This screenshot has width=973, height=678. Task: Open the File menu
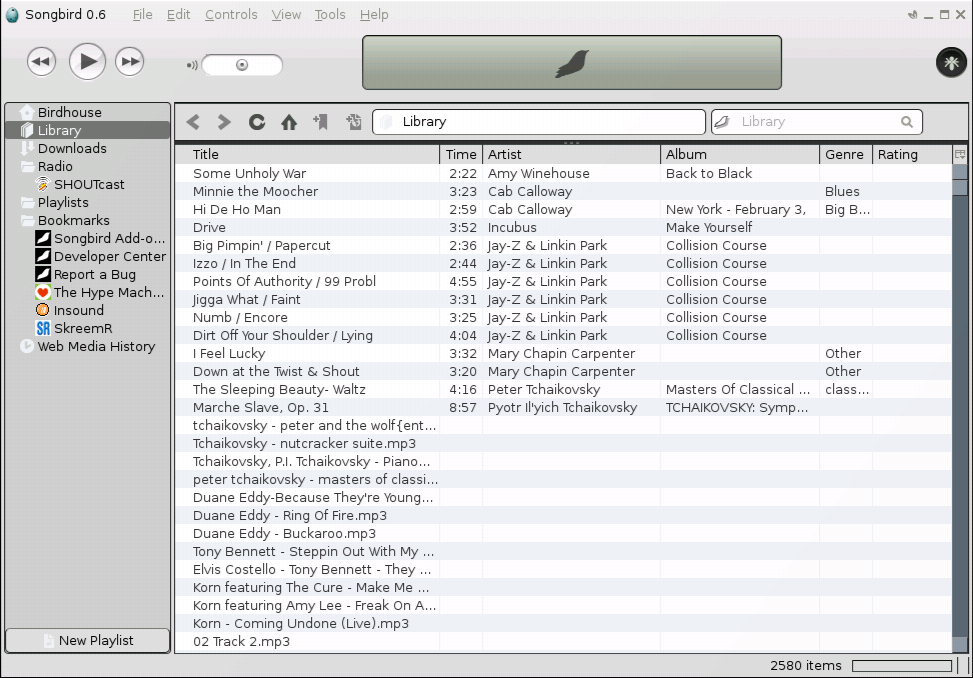(142, 14)
